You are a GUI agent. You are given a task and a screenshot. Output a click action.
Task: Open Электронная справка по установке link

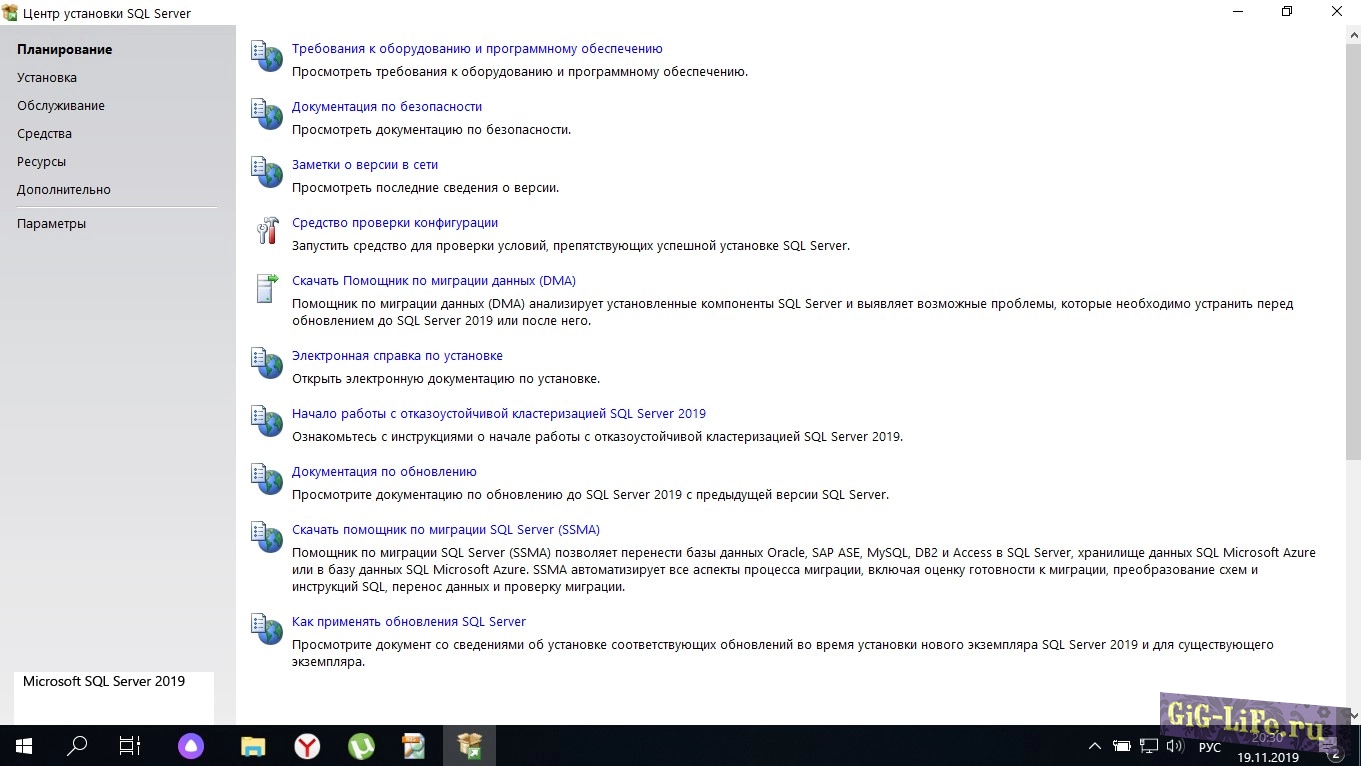pos(397,356)
